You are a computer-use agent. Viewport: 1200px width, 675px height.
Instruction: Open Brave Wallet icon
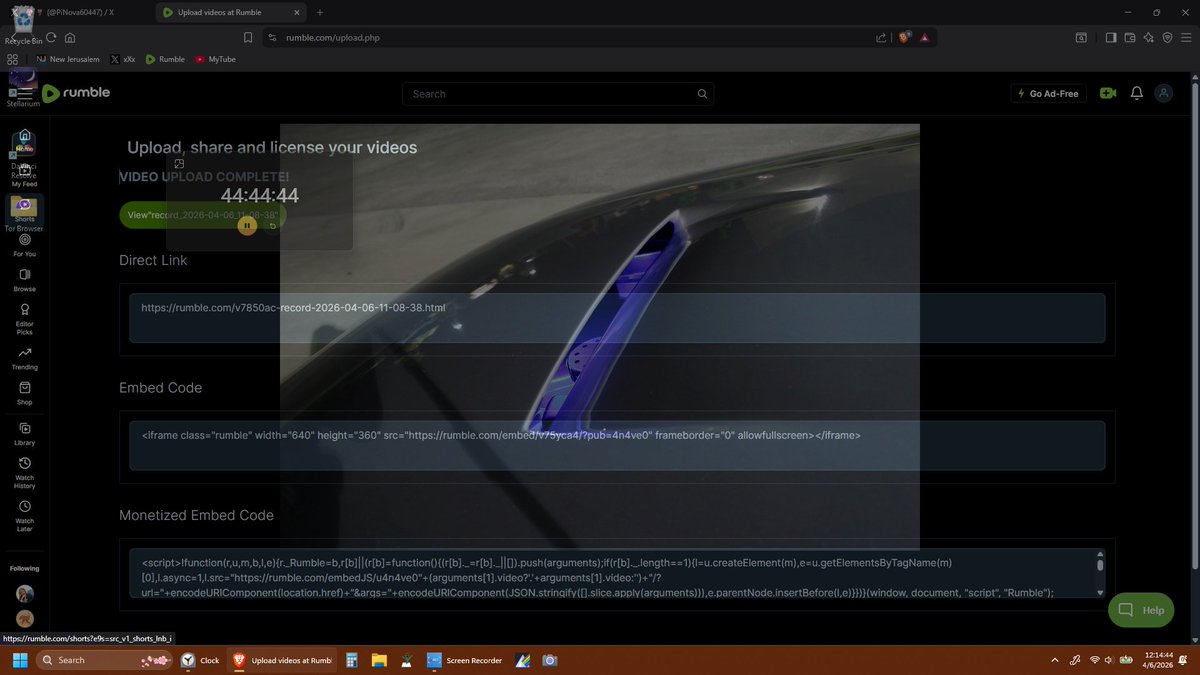pos(1130,37)
